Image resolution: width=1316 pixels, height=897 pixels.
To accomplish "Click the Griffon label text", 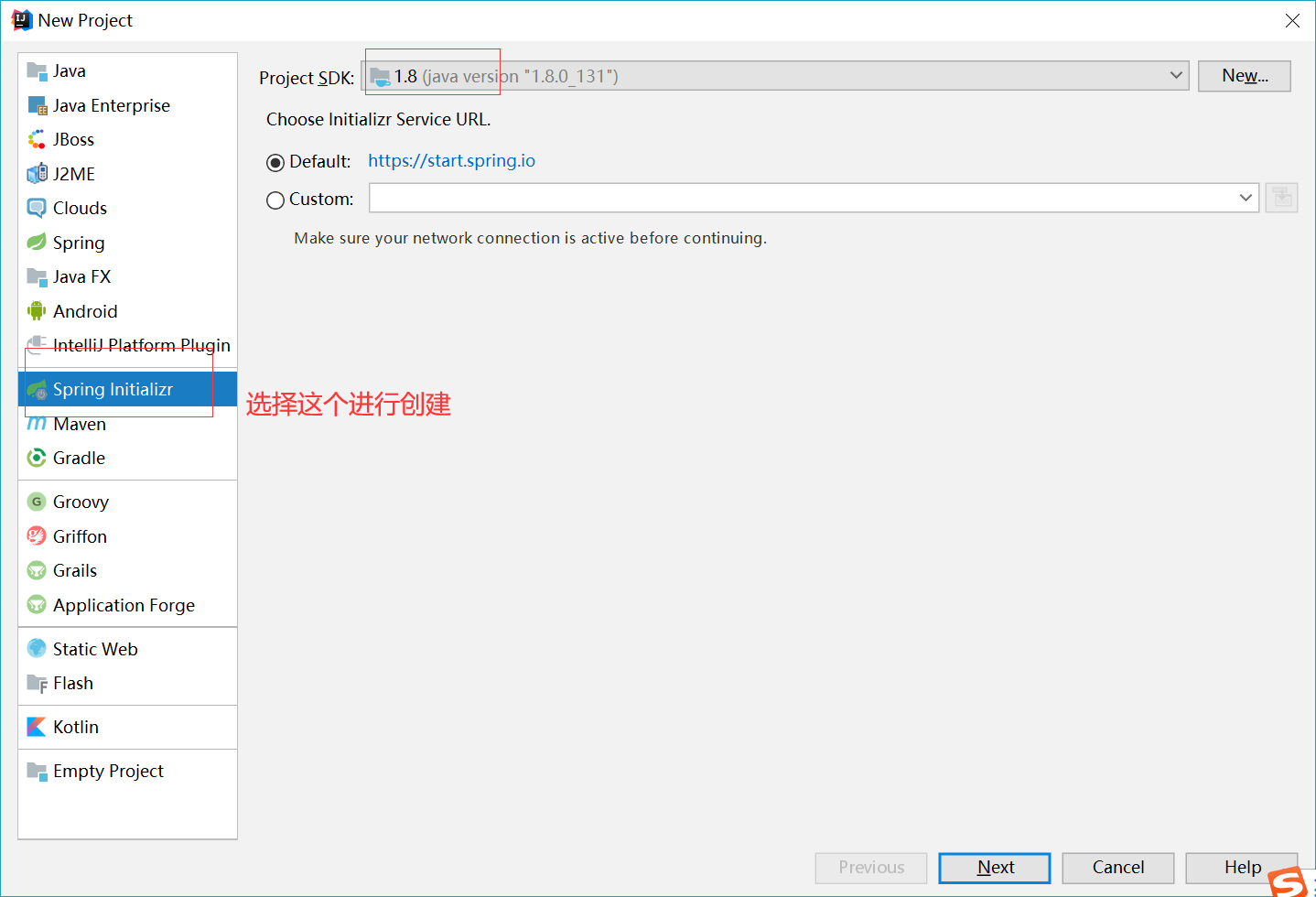I will tap(80, 536).
